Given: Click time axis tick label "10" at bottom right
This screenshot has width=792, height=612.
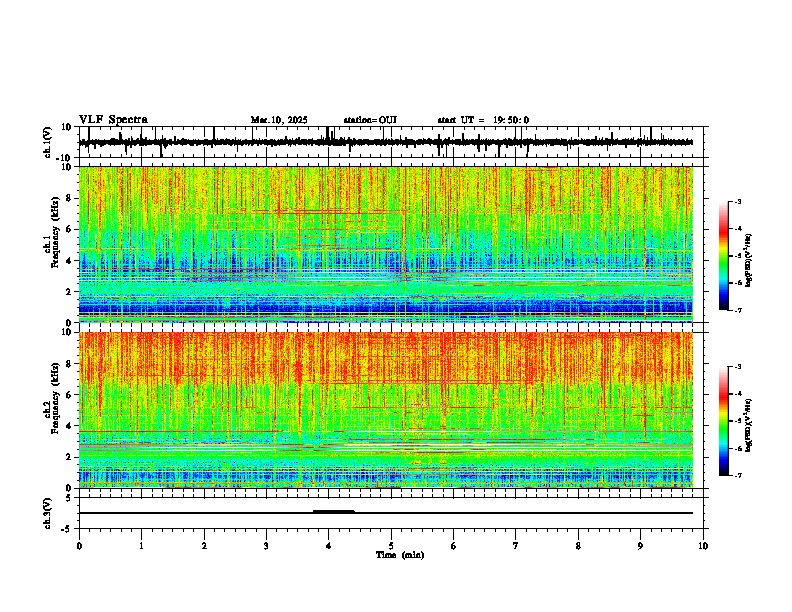Looking at the screenshot, I should [x=703, y=546].
